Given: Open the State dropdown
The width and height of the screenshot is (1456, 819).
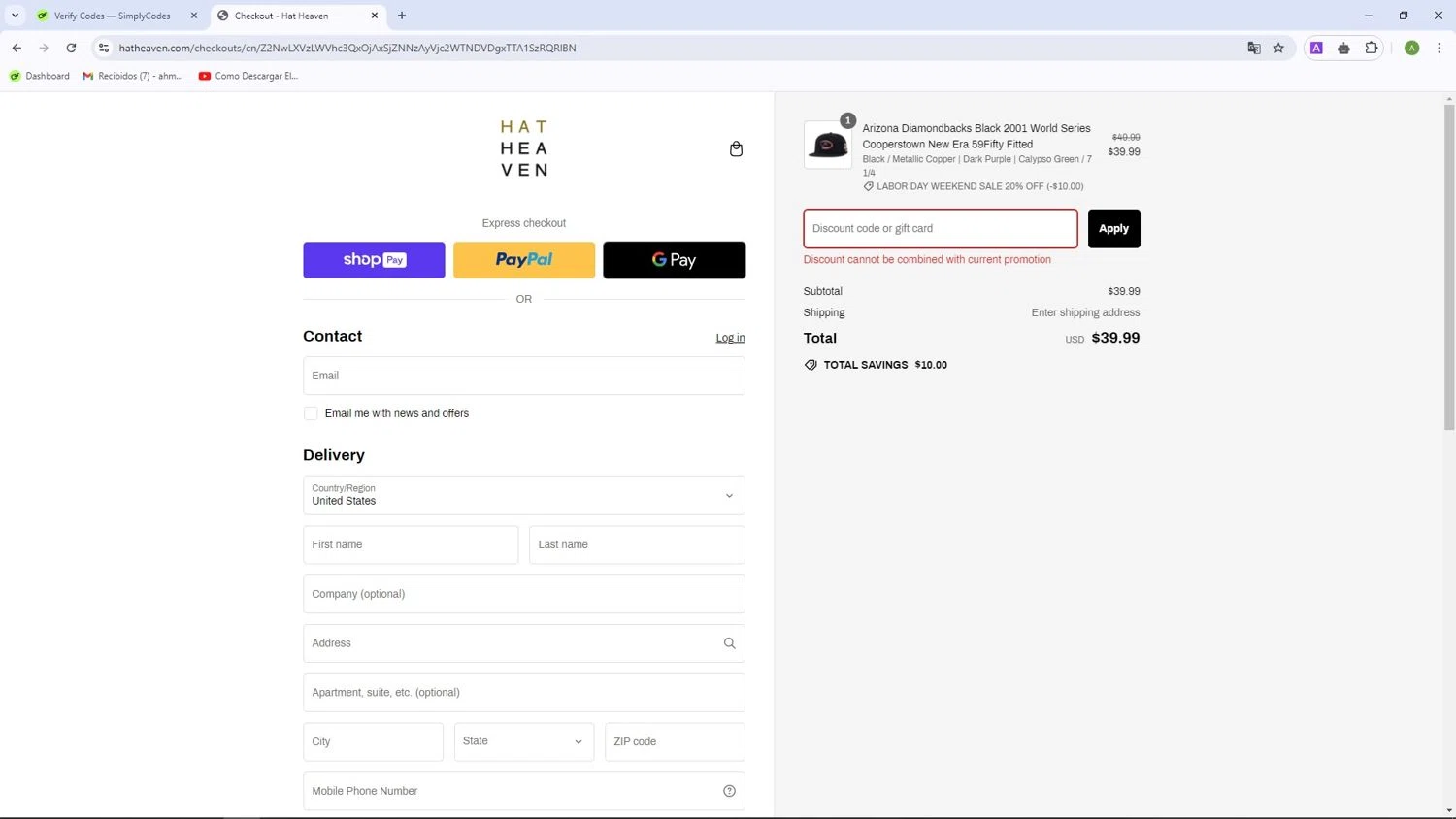Looking at the screenshot, I should (524, 741).
